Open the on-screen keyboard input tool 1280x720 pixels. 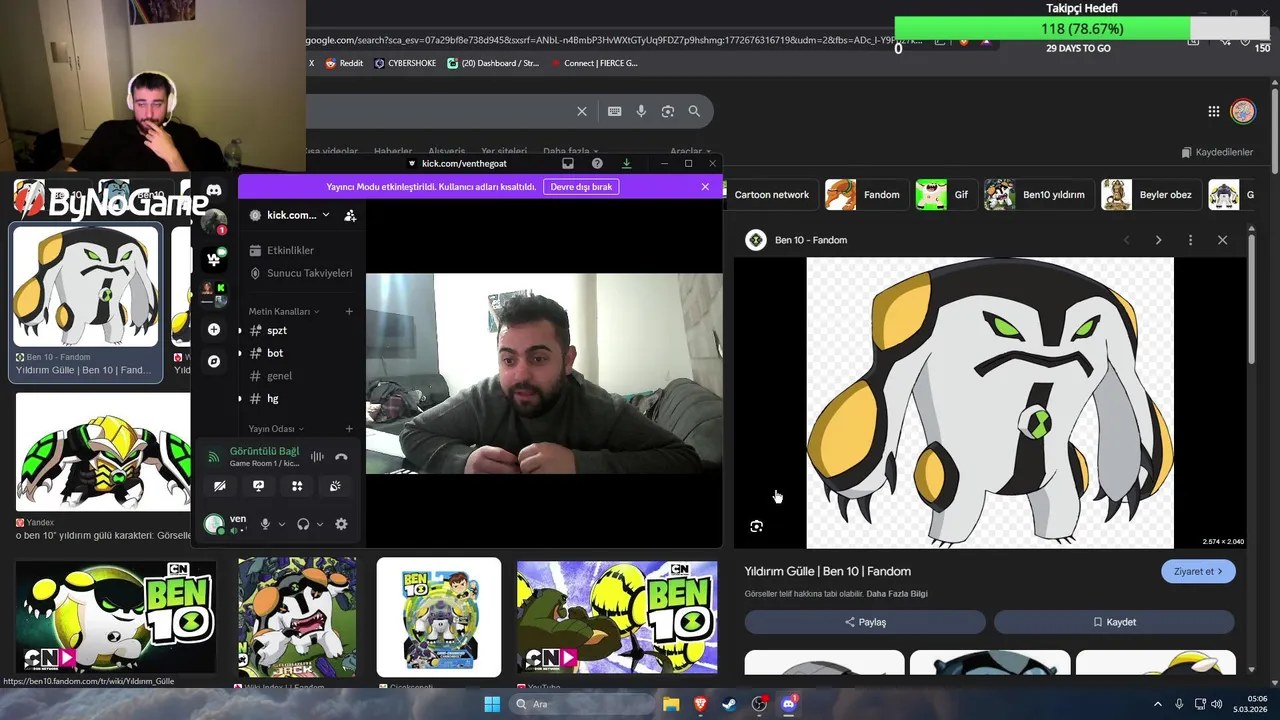[x=614, y=111]
